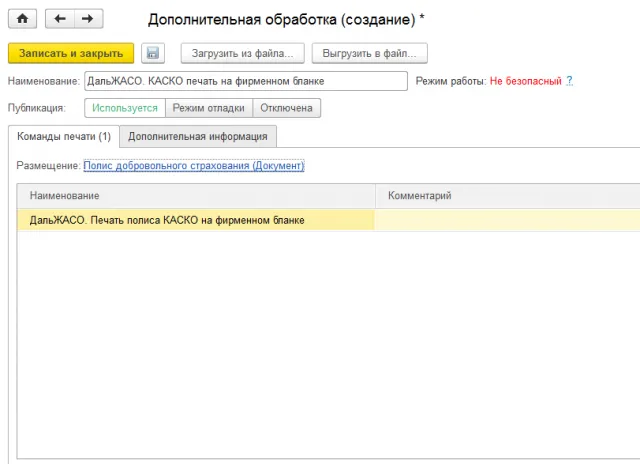Click the Не безопасный mode text
Screen dimensions: 640x464
(526, 81)
